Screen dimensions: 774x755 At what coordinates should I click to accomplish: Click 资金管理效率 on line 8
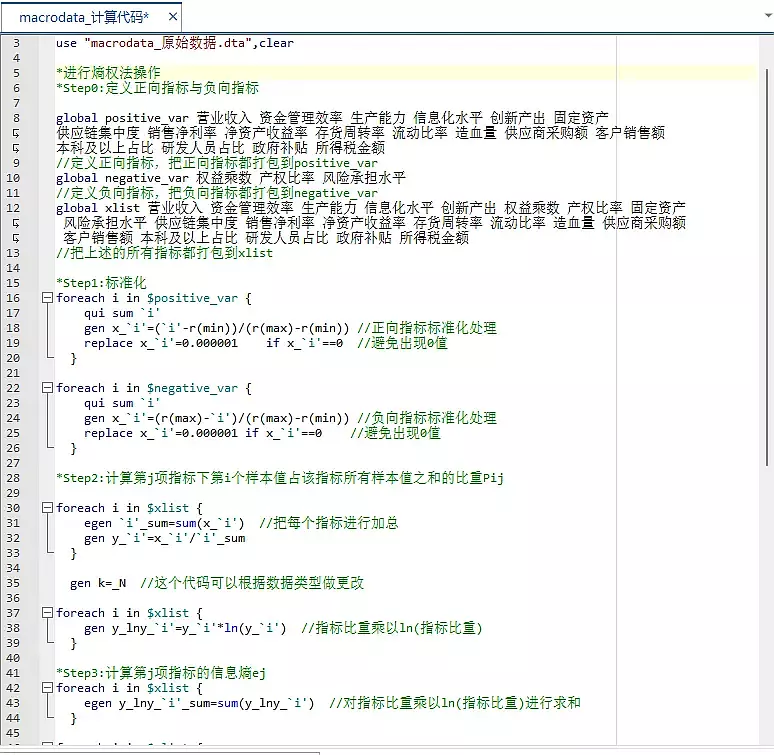tap(301, 118)
